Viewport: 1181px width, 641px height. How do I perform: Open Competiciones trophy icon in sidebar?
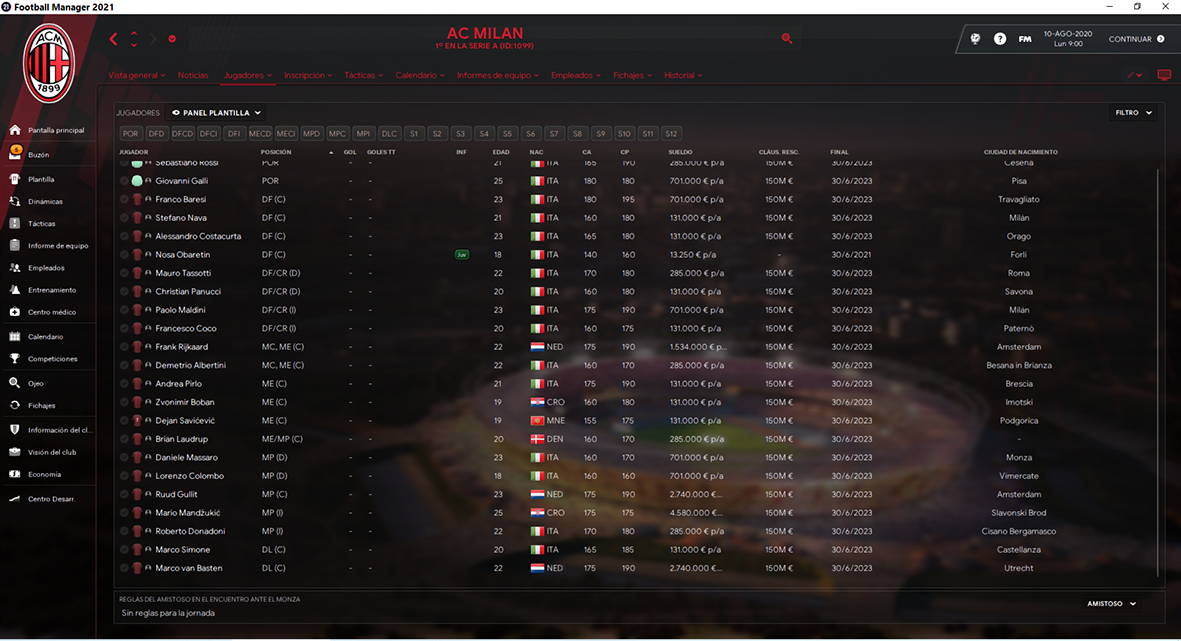point(15,359)
